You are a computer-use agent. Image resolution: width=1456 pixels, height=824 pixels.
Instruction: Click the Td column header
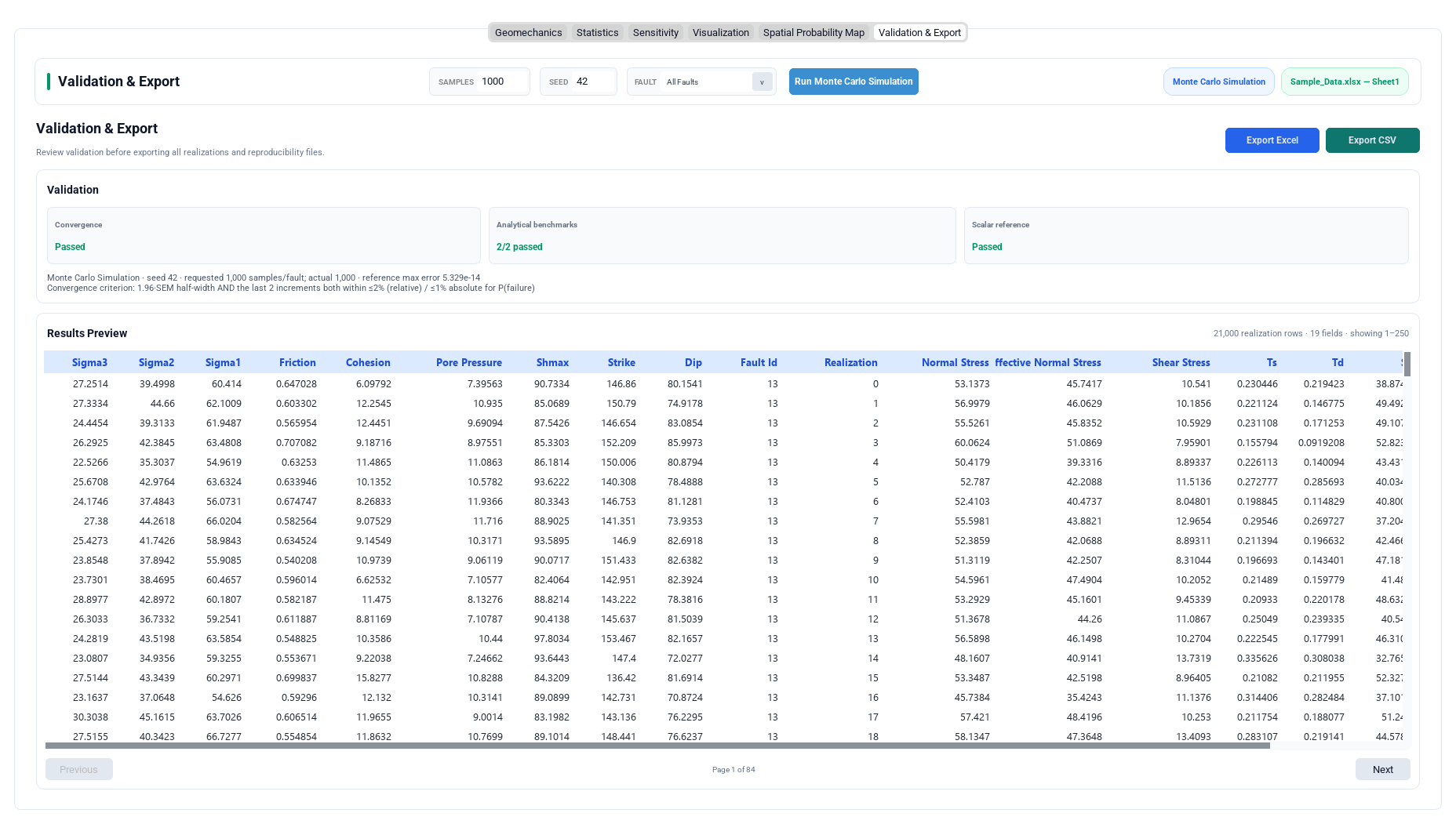tap(1338, 362)
